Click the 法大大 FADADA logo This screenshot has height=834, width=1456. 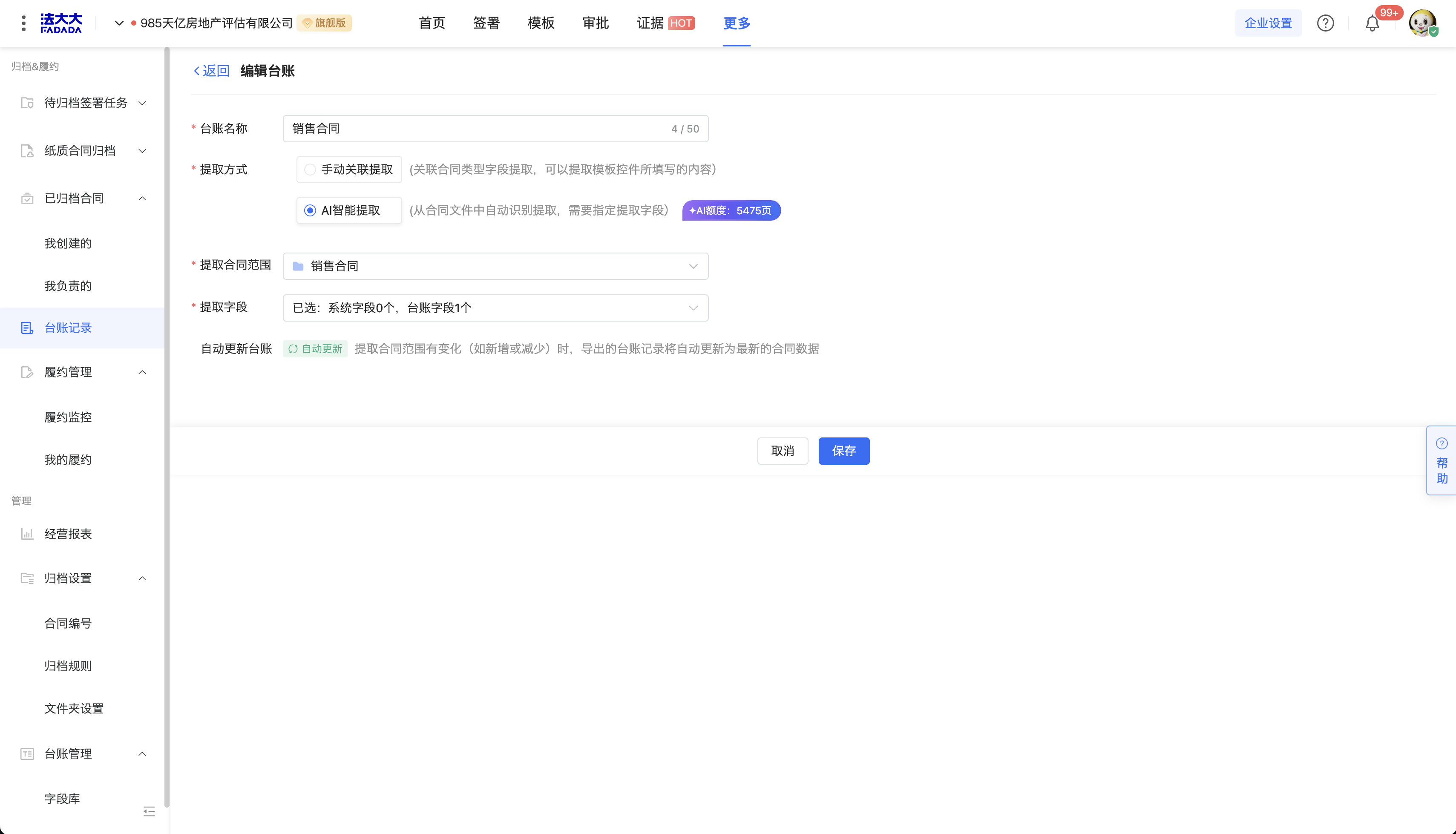point(61,23)
